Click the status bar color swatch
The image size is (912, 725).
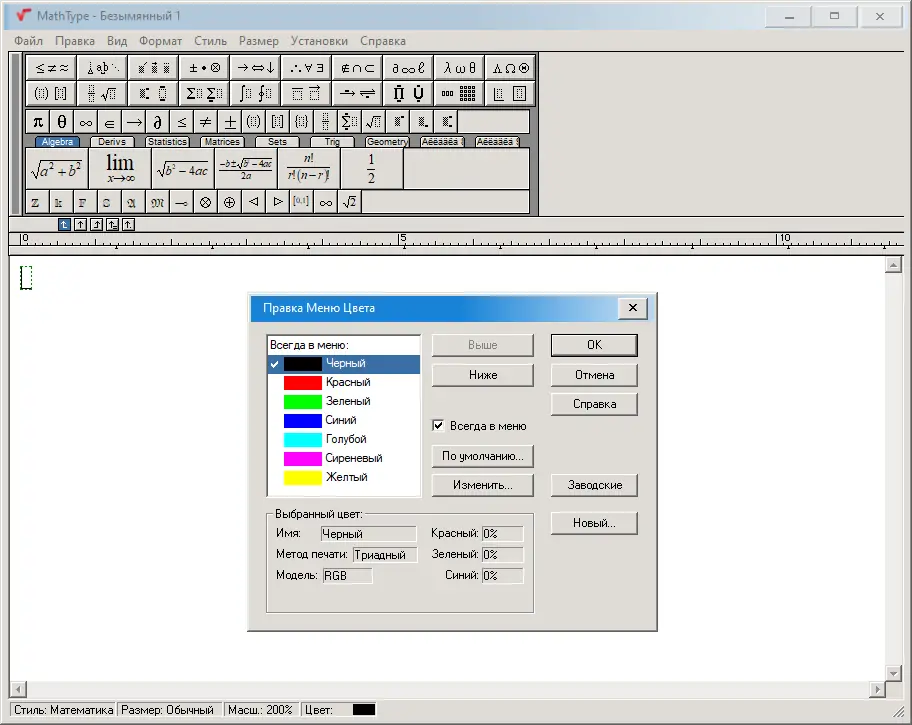364,710
